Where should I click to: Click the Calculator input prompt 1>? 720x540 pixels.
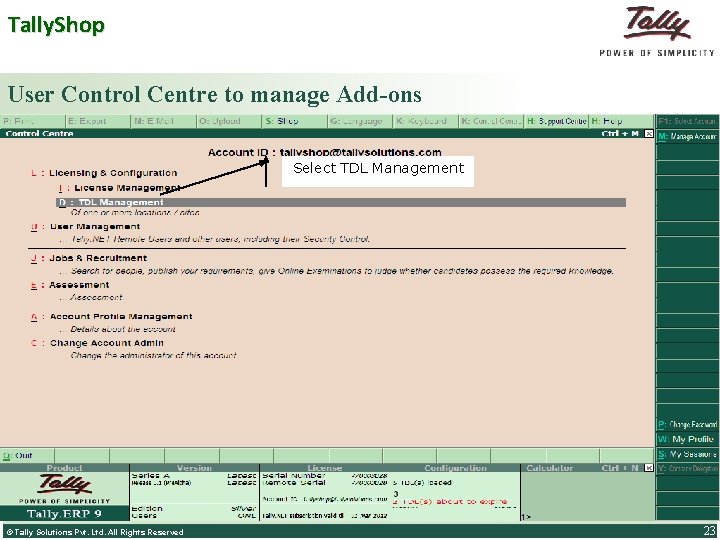(526, 517)
